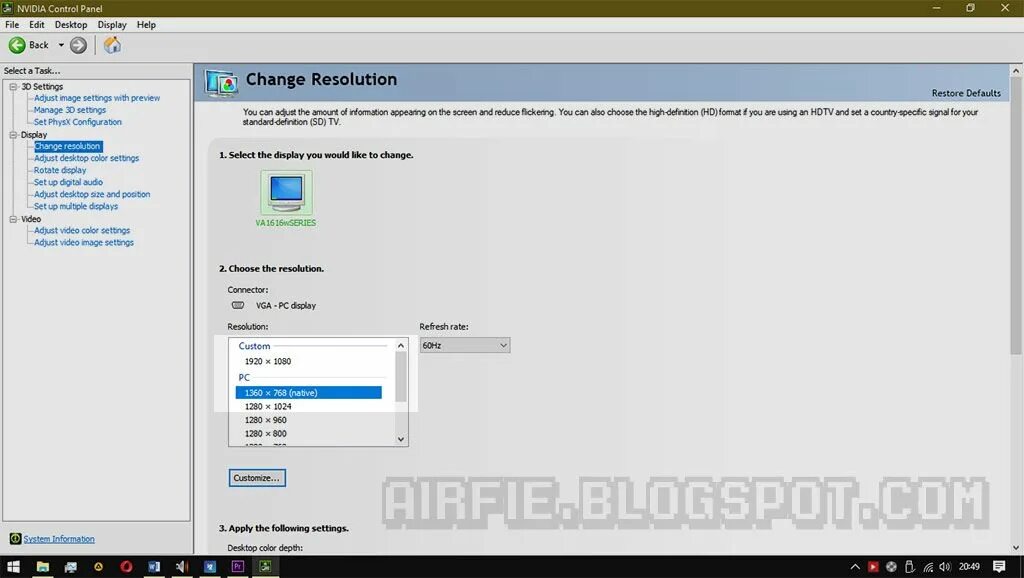Viewport: 1024px width, 578px height.
Task: Select 1280 × 800 resolution
Action: [x=265, y=434]
